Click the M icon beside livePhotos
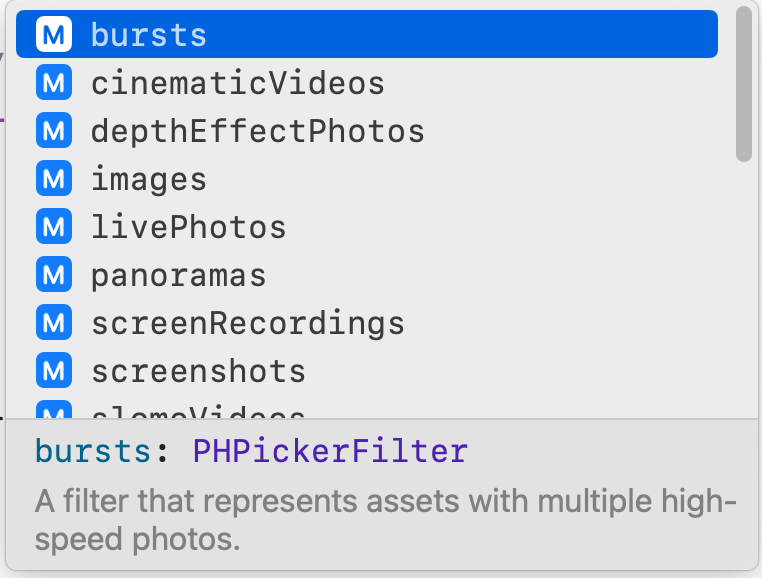 [52, 227]
